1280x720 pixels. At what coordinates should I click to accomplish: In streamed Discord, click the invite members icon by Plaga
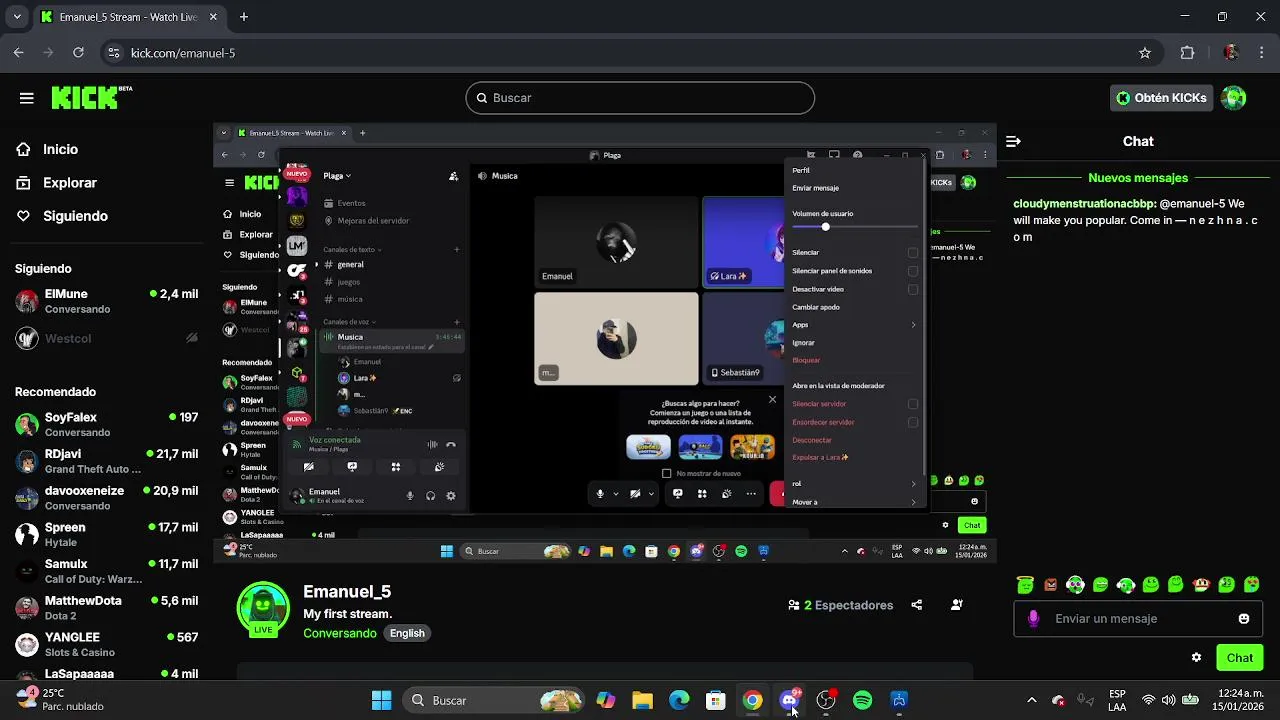click(453, 176)
